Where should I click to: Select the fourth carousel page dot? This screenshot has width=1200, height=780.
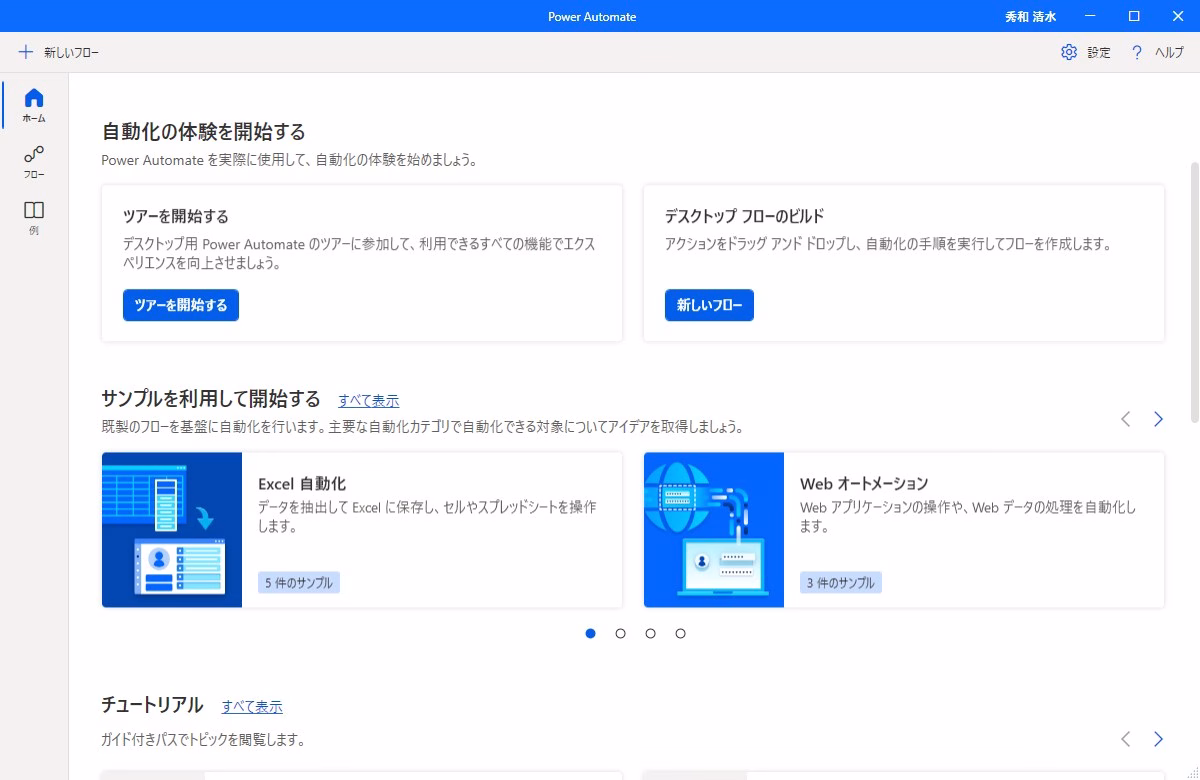click(680, 633)
